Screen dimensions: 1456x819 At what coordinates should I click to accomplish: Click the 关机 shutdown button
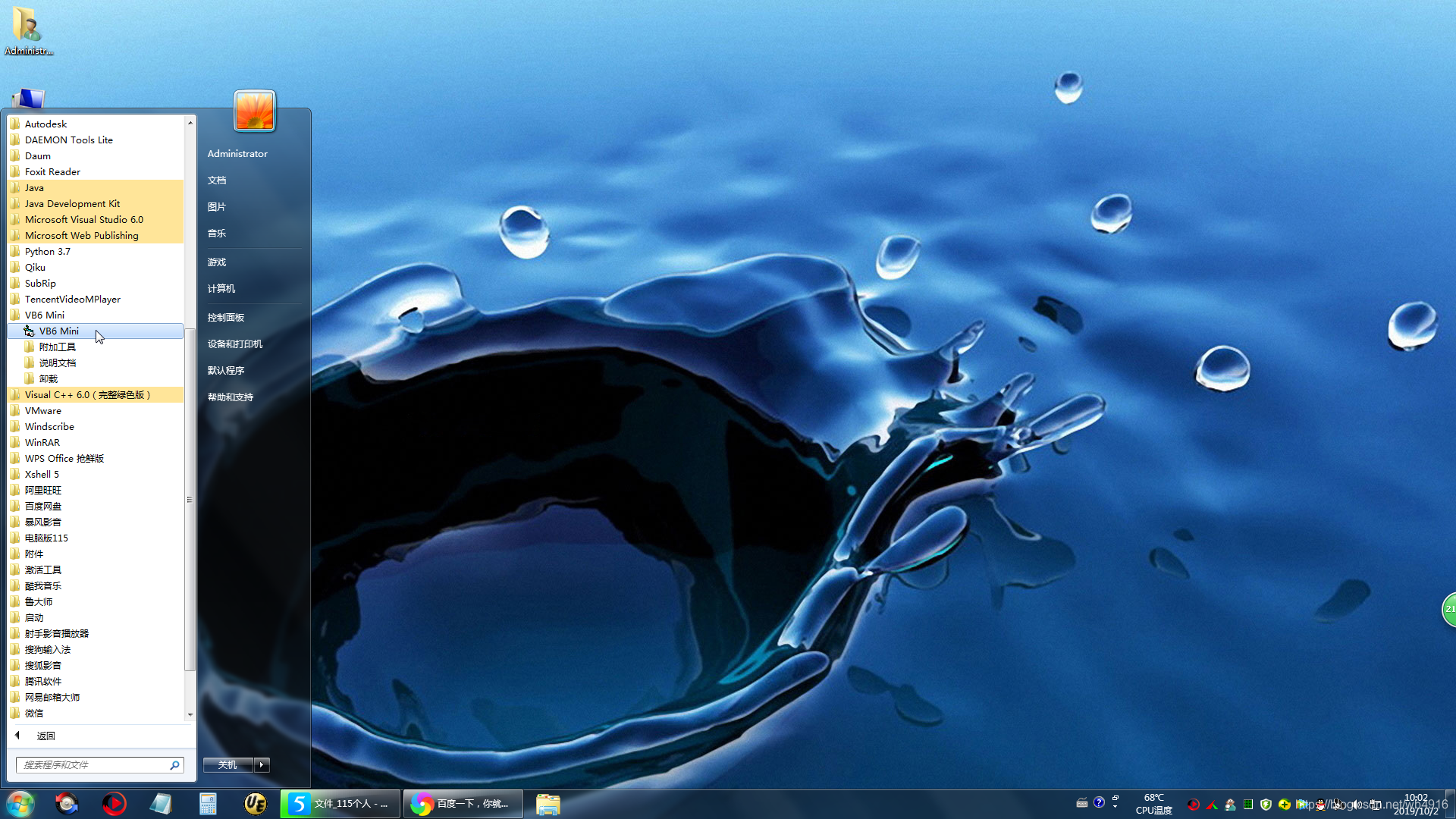pyautogui.click(x=227, y=764)
